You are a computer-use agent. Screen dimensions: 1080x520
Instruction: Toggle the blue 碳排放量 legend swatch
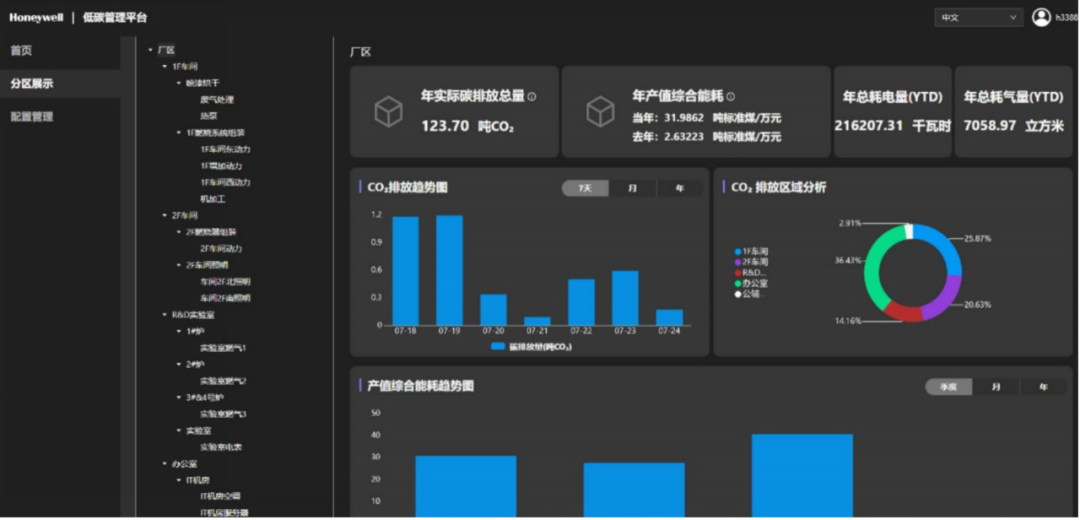tap(498, 346)
